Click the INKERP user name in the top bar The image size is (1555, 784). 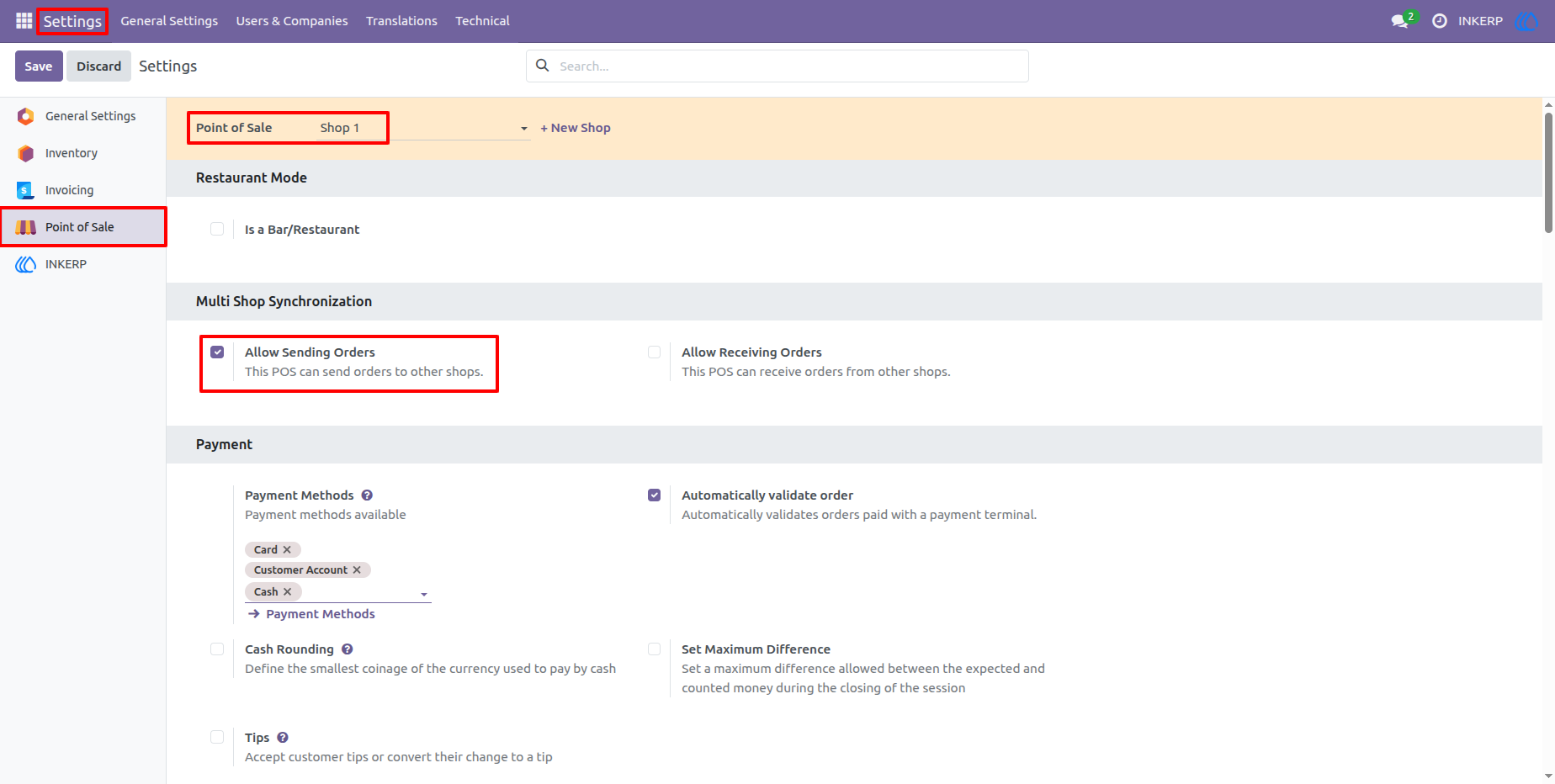1480,21
